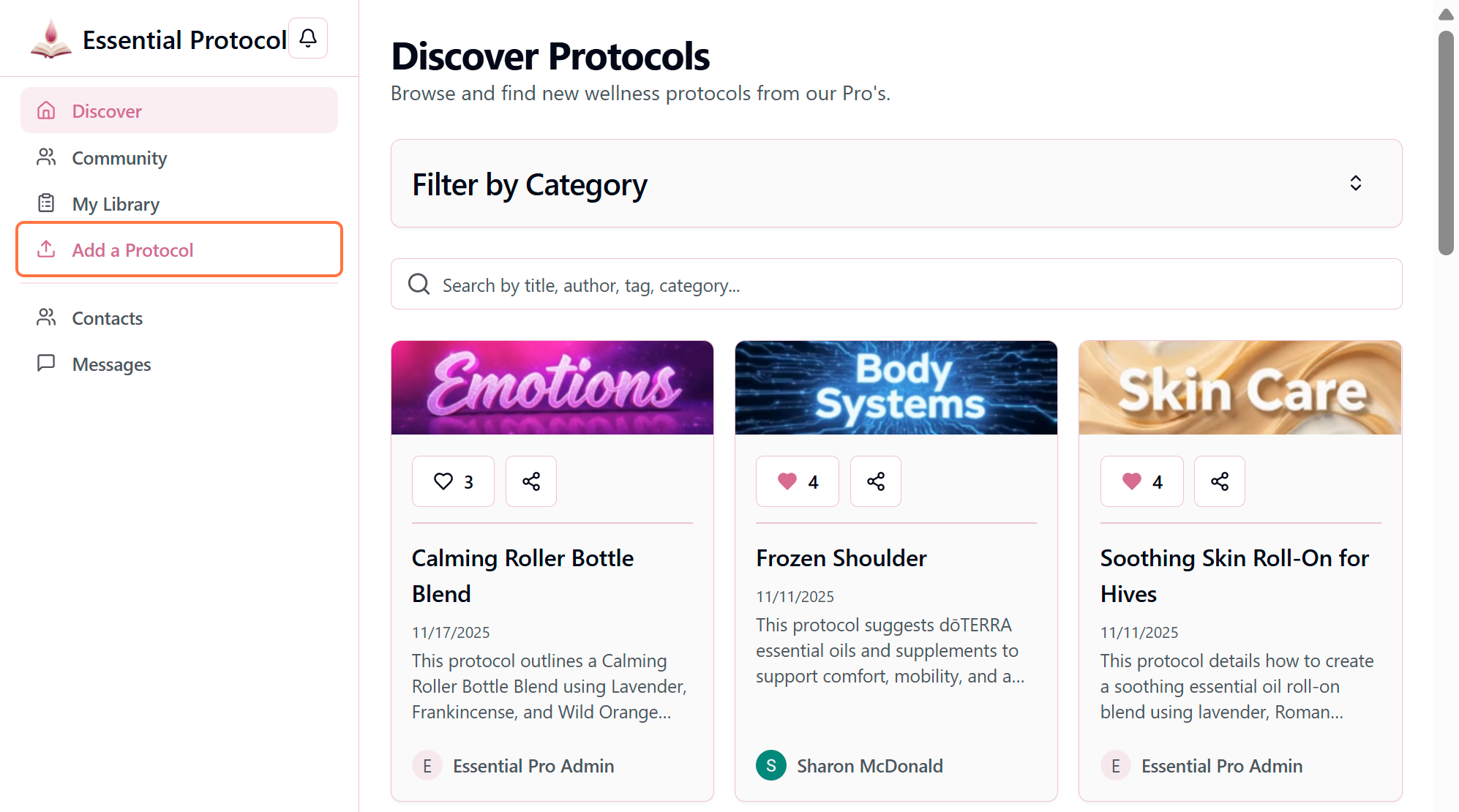Image resolution: width=1459 pixels, height=812 pixels.
Task: Click Sharon McDonald's avatar icon
Action: point(770,766)
